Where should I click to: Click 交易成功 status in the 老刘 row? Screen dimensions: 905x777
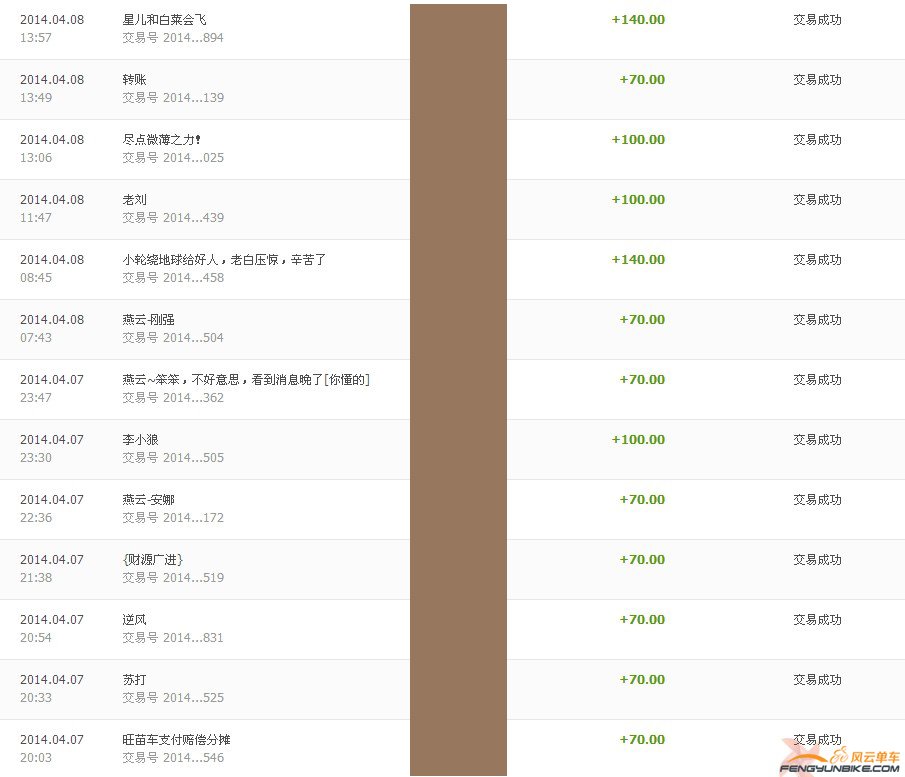[x=817, y=200]
